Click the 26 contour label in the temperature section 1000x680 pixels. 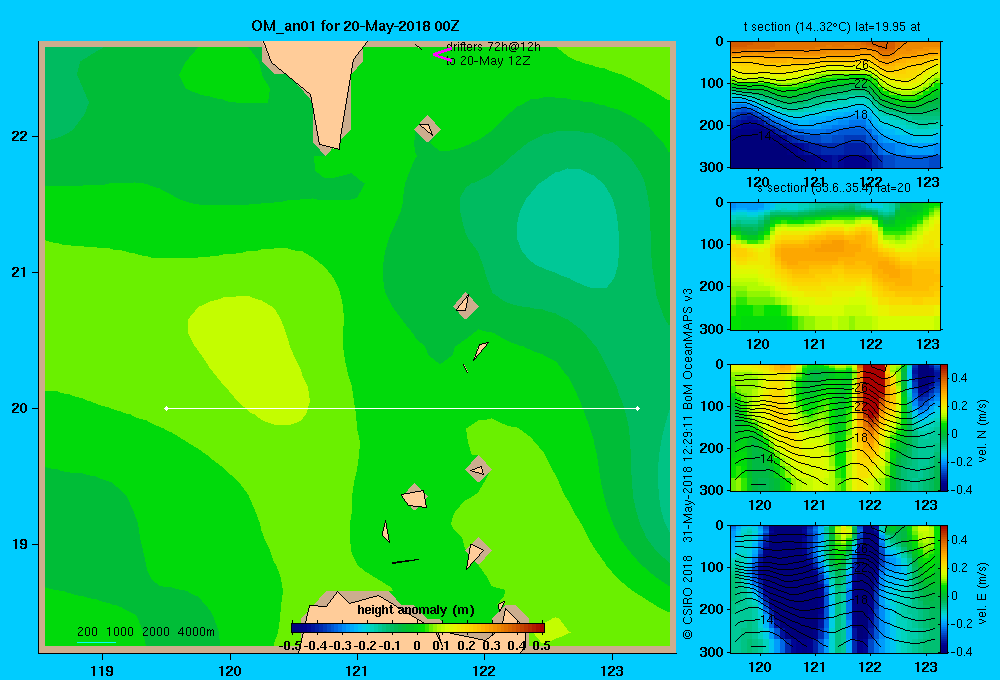(861, 65)
